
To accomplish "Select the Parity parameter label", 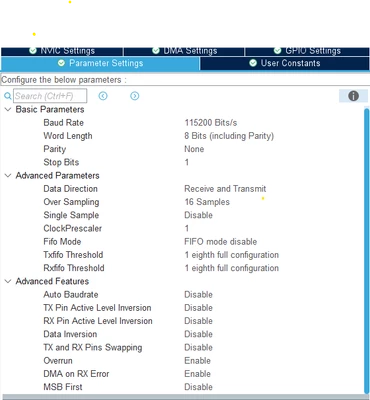I will (55, 149).
